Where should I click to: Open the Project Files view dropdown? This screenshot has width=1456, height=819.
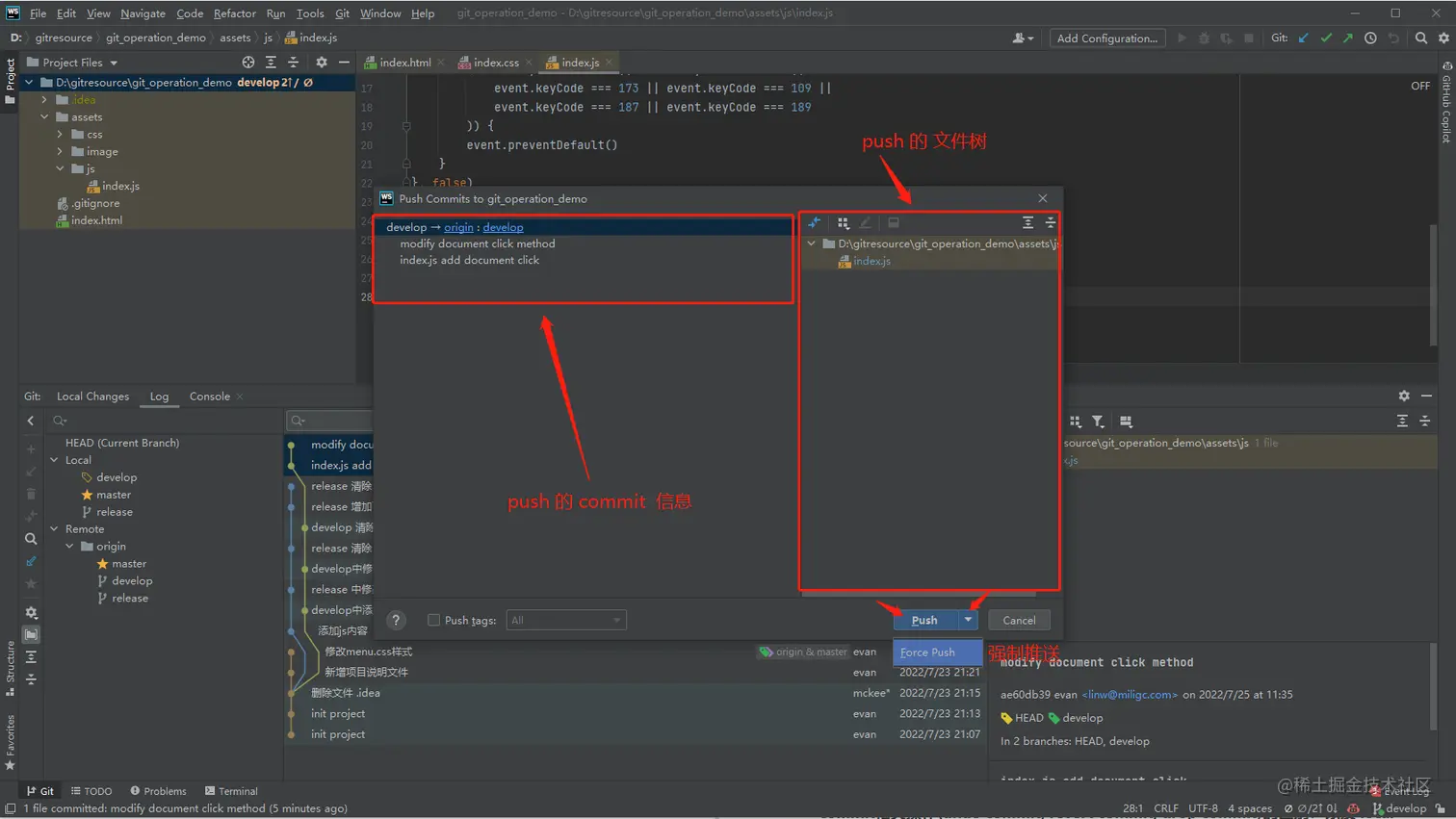pyautogui.click(x=114, y=63)
